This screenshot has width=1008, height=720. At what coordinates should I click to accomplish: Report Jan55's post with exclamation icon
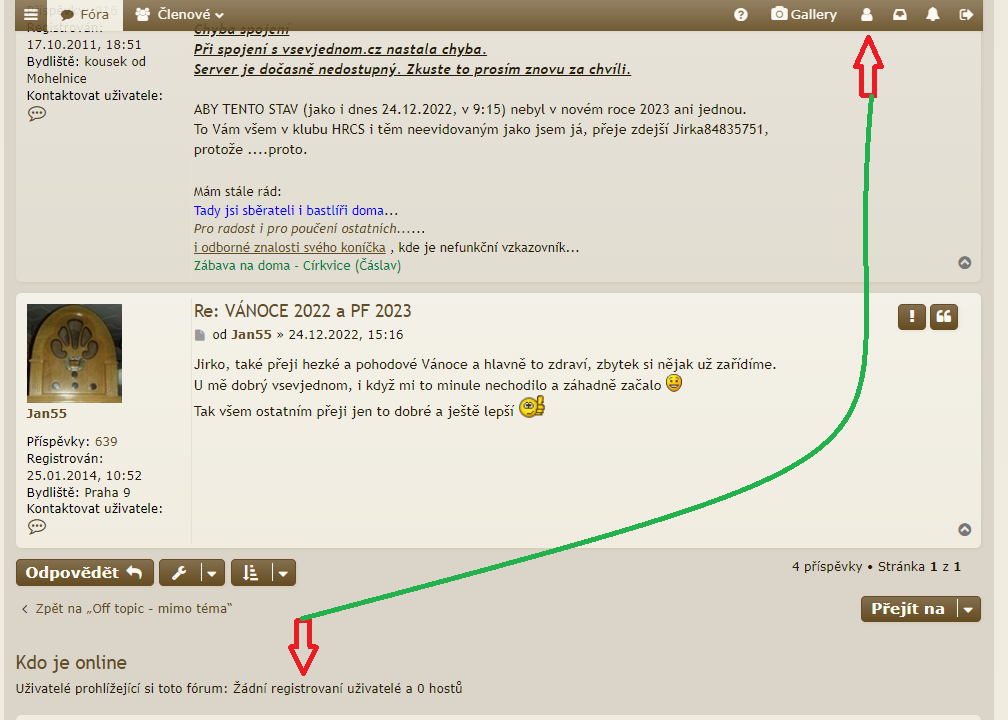[911, 317]
